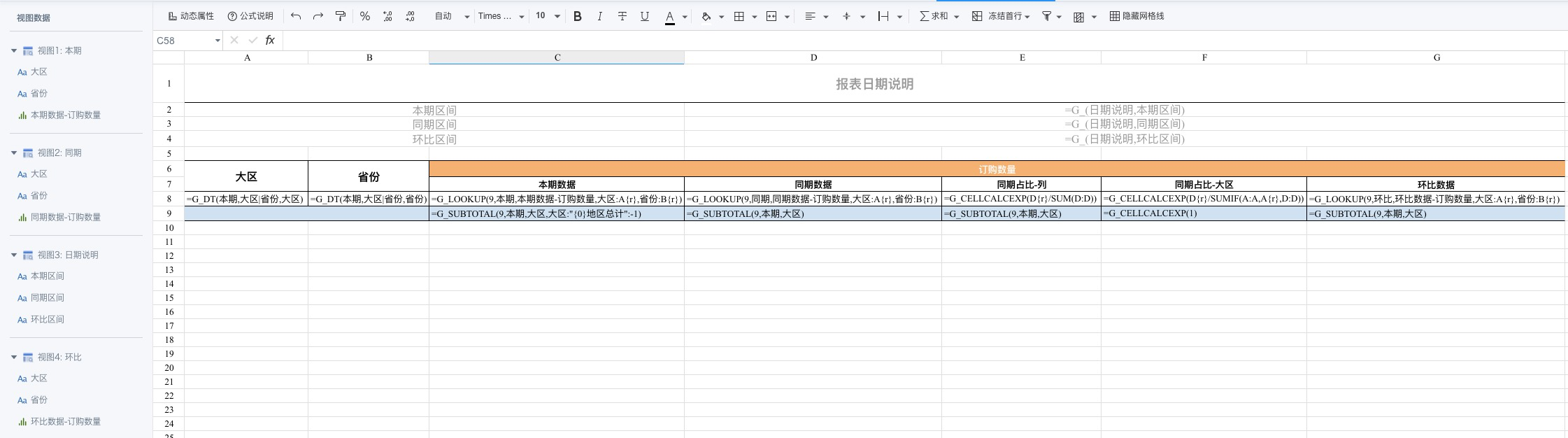This screenshot has height=438, width=1568.
Task: Open the C58 name box dropdown
Action: 218,41
